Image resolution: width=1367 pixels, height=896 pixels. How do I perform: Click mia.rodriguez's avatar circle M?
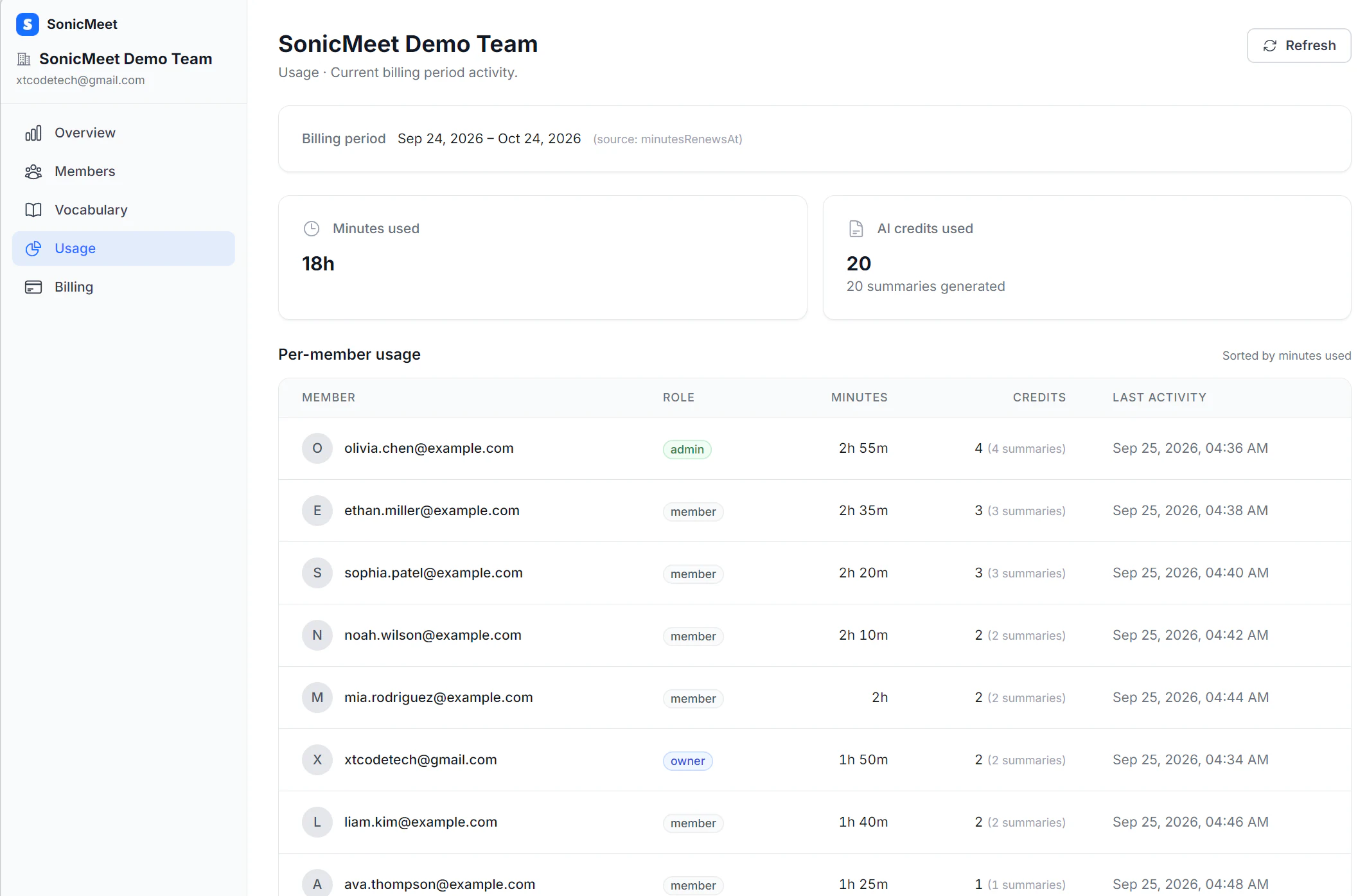pos(317,698)
